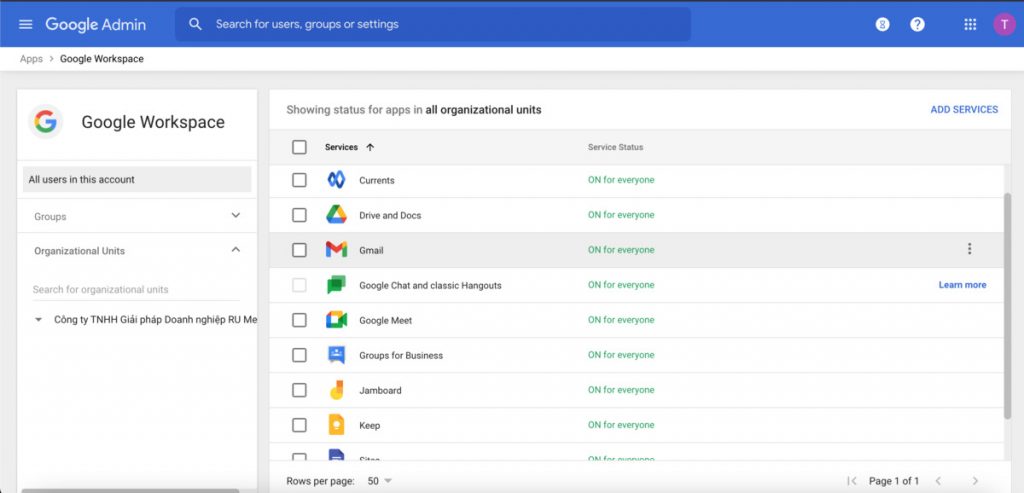The image size is (1024, 493).
Task: Select the Currents checkbox
Action: pyautogui.click(x=299, y=180)
